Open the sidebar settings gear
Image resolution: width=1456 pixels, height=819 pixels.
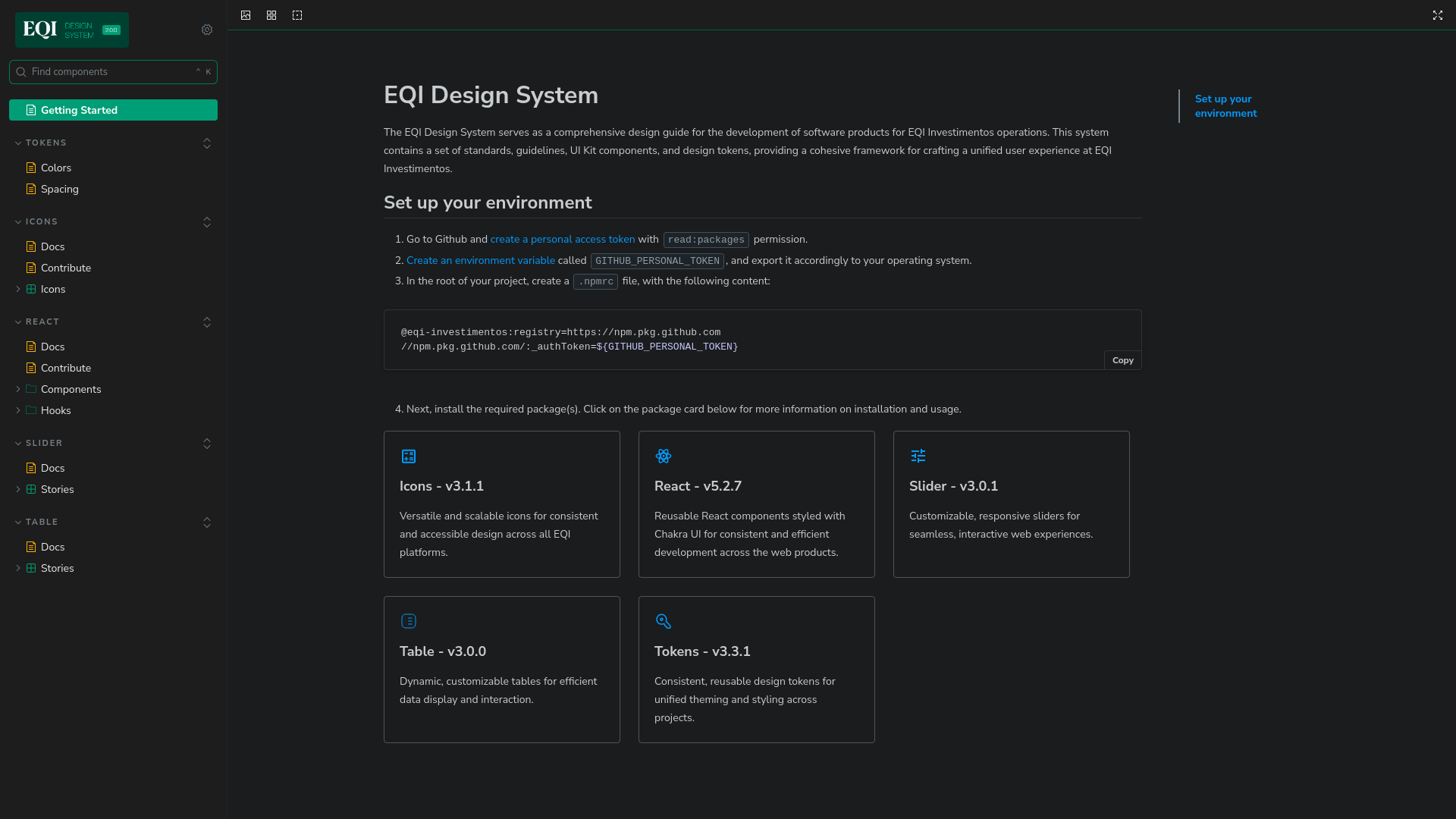click(x=207, y=30)
